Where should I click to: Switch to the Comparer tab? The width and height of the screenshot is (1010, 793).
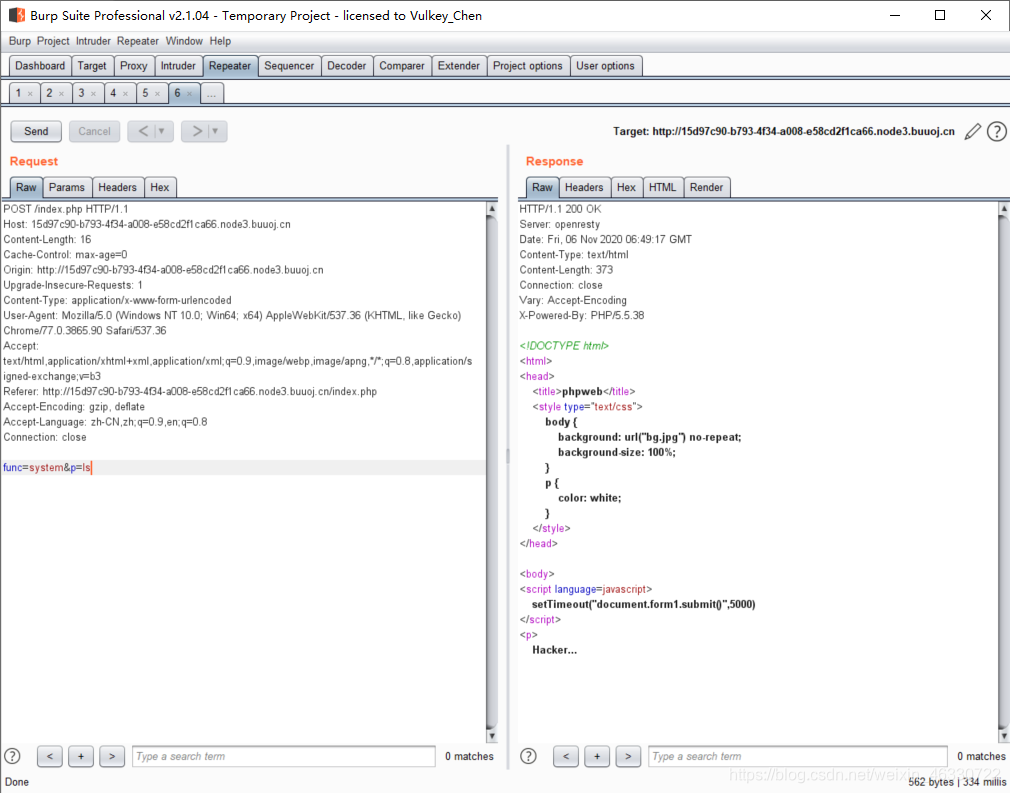[x=402, y=66]
